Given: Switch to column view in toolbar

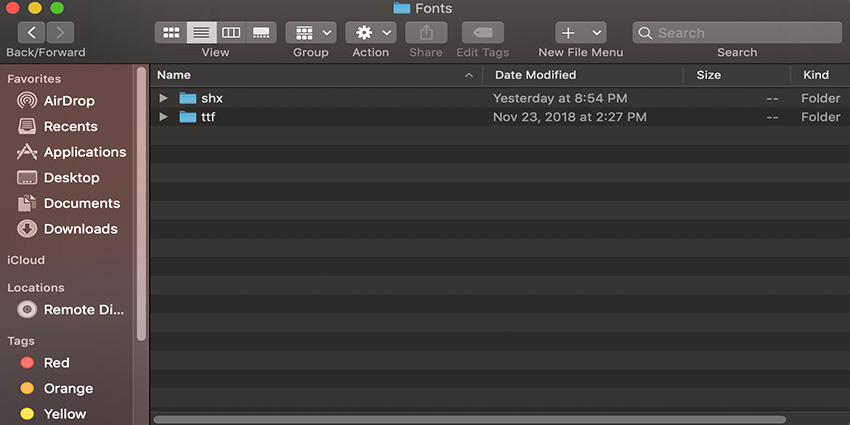Looking at the screenshot, I should 231,33.
